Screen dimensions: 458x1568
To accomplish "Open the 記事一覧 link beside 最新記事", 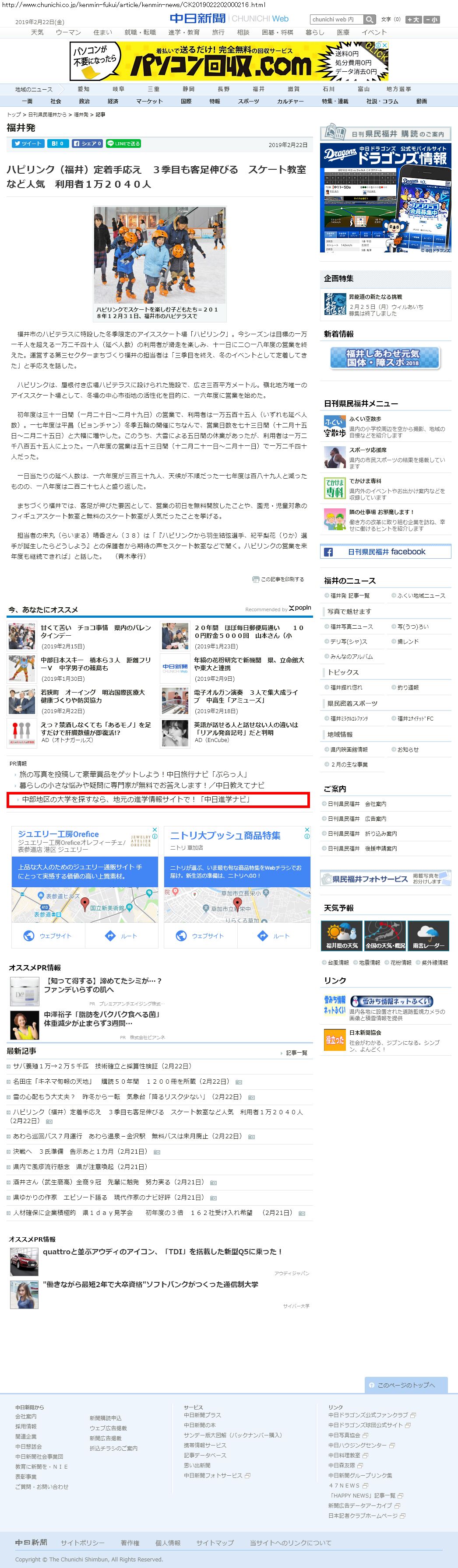I will [x=296, y=1053].
